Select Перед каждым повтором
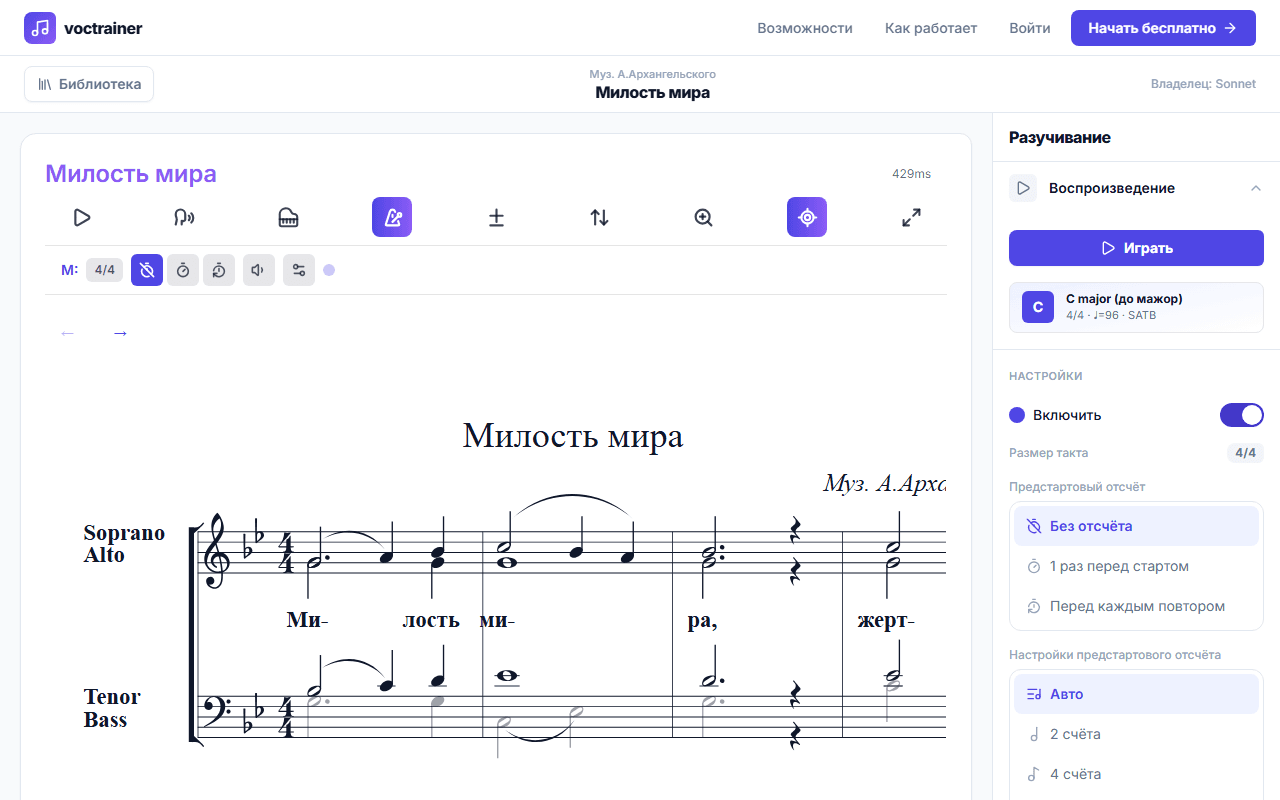This screenshot has height=800, width=1280. [x=1136, y=606]
